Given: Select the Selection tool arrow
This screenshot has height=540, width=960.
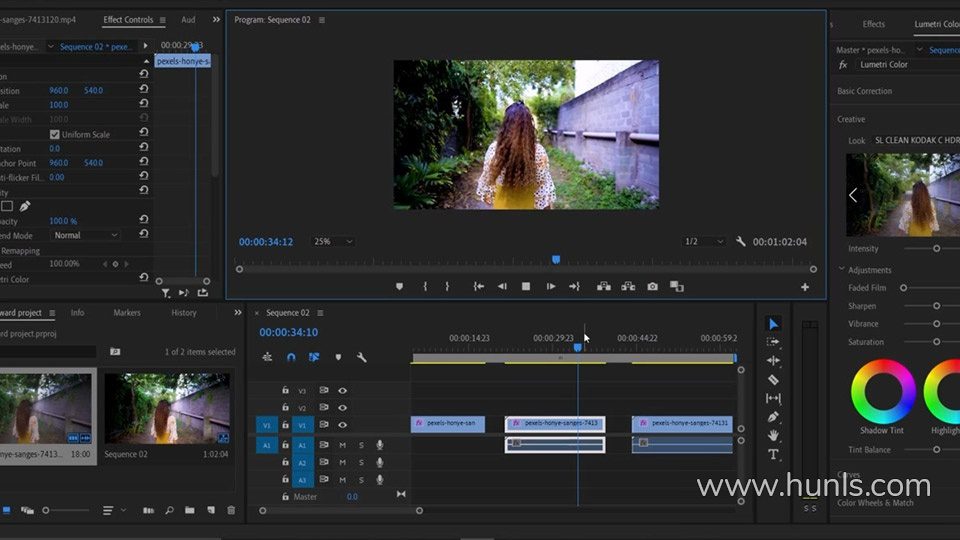Looking at the screenshot, I should pos(773,323).
